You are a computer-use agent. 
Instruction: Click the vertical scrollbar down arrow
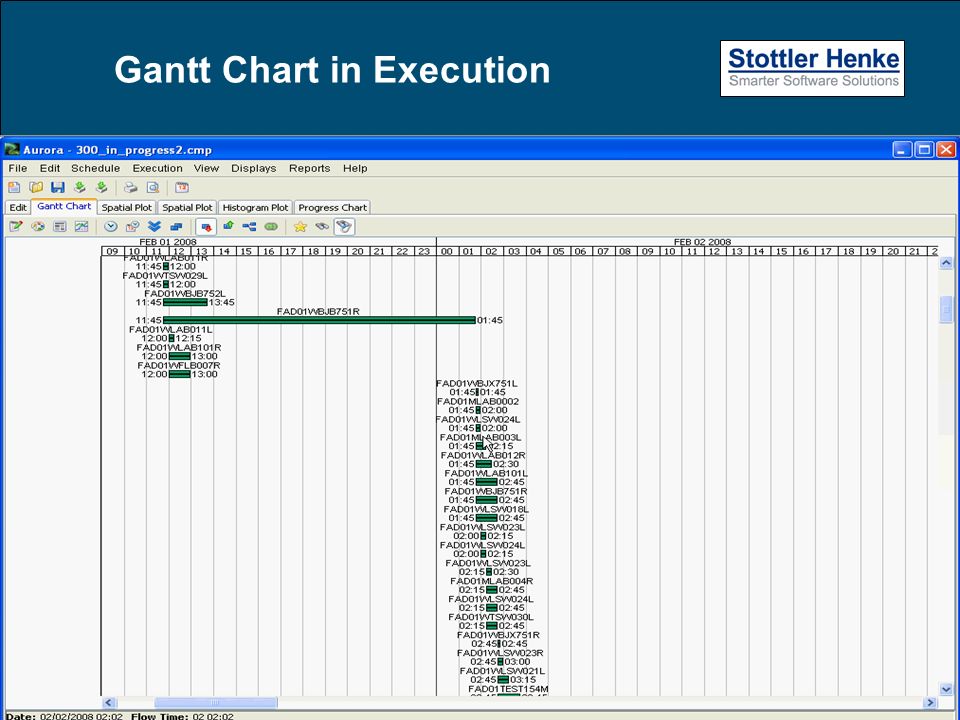(x=946, y=689)
